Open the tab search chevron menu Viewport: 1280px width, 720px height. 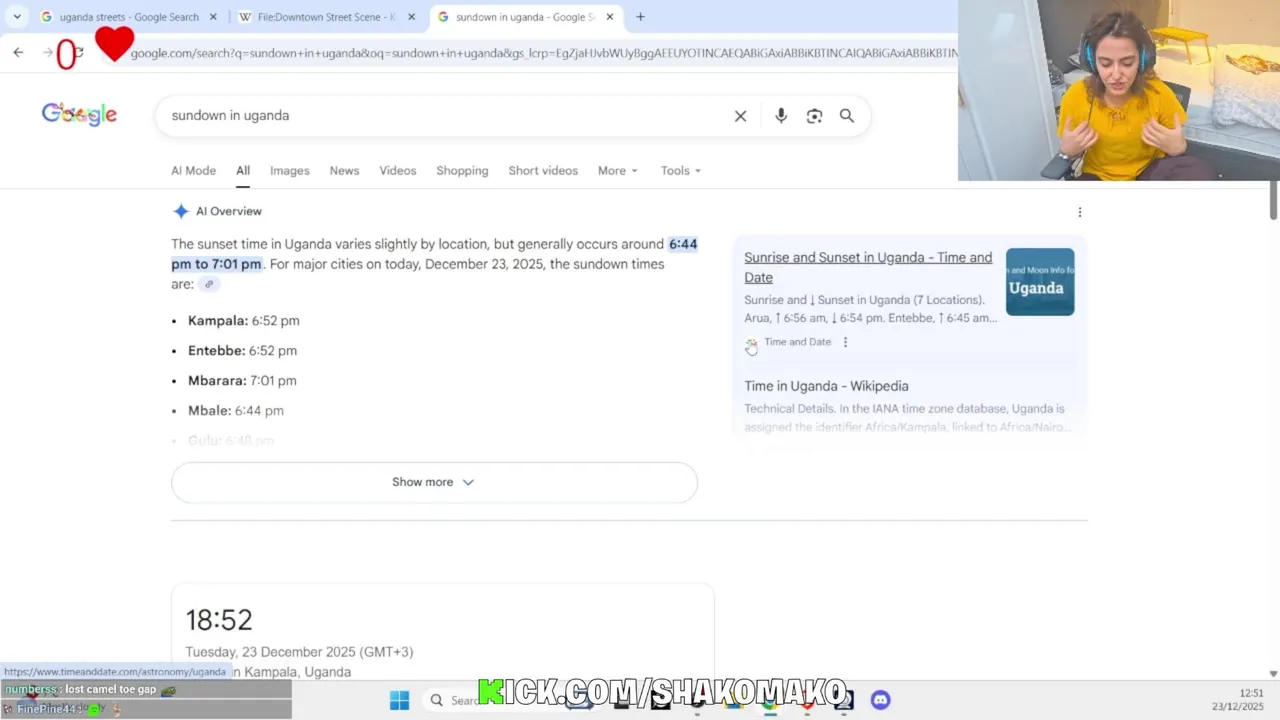coord(17,17)
